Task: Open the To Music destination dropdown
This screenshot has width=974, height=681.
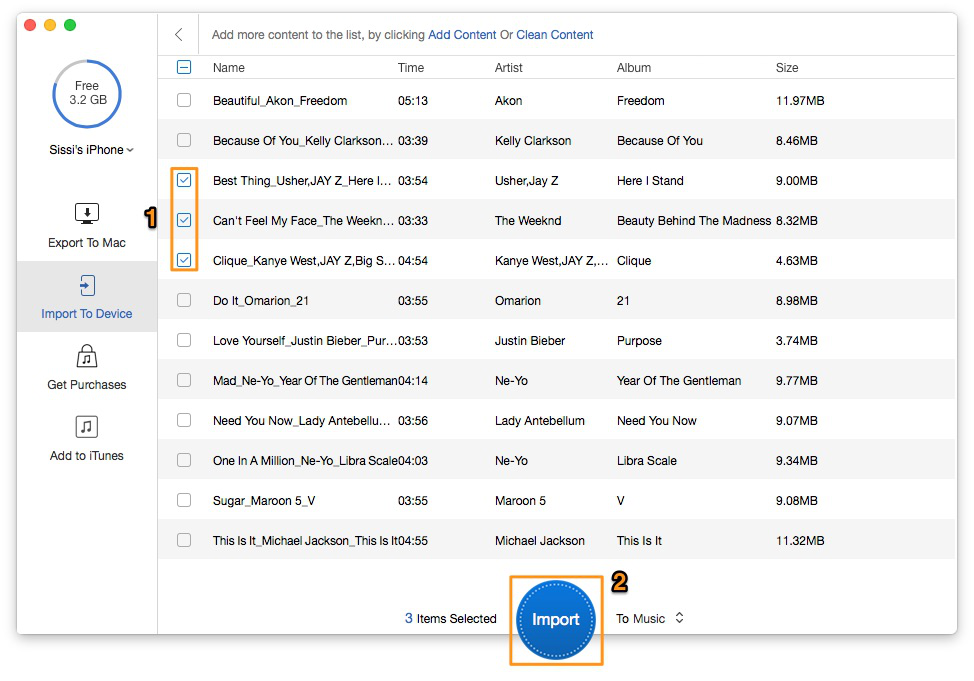Action: pos(650,619)
